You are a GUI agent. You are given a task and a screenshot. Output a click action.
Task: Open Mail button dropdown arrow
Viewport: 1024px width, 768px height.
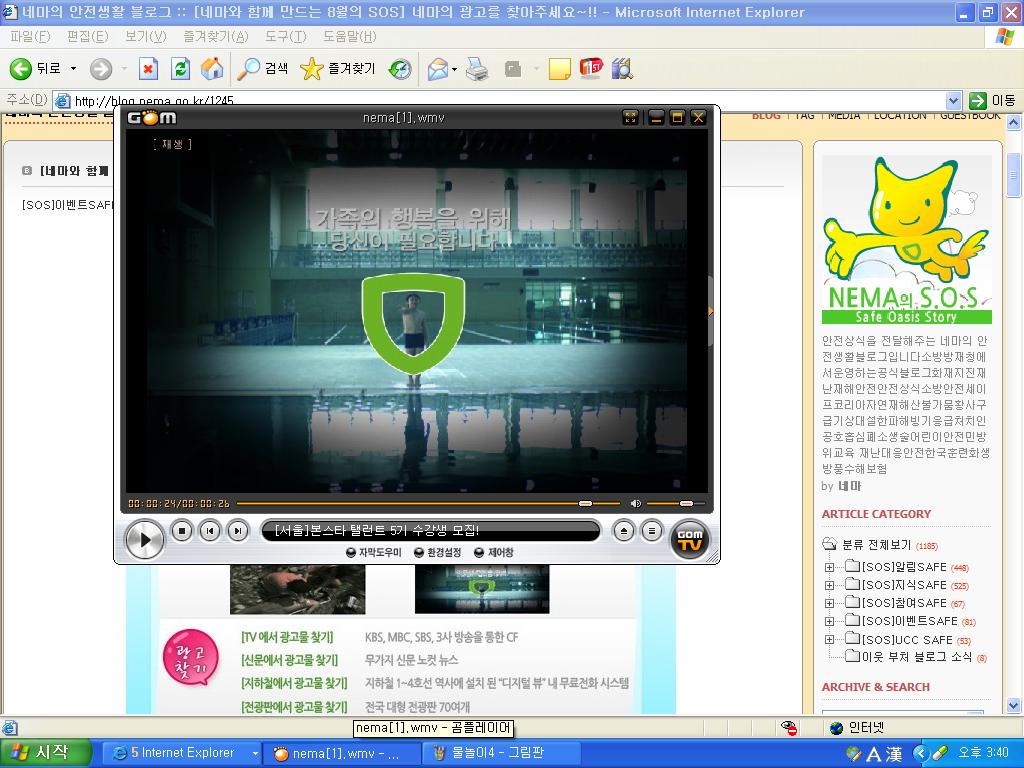(x=454, y=69)
